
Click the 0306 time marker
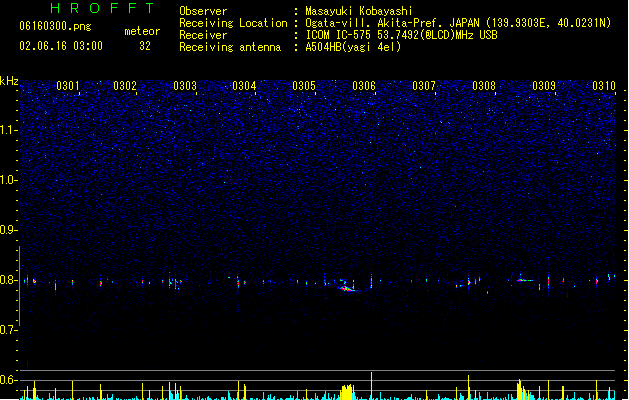[364, 86]
